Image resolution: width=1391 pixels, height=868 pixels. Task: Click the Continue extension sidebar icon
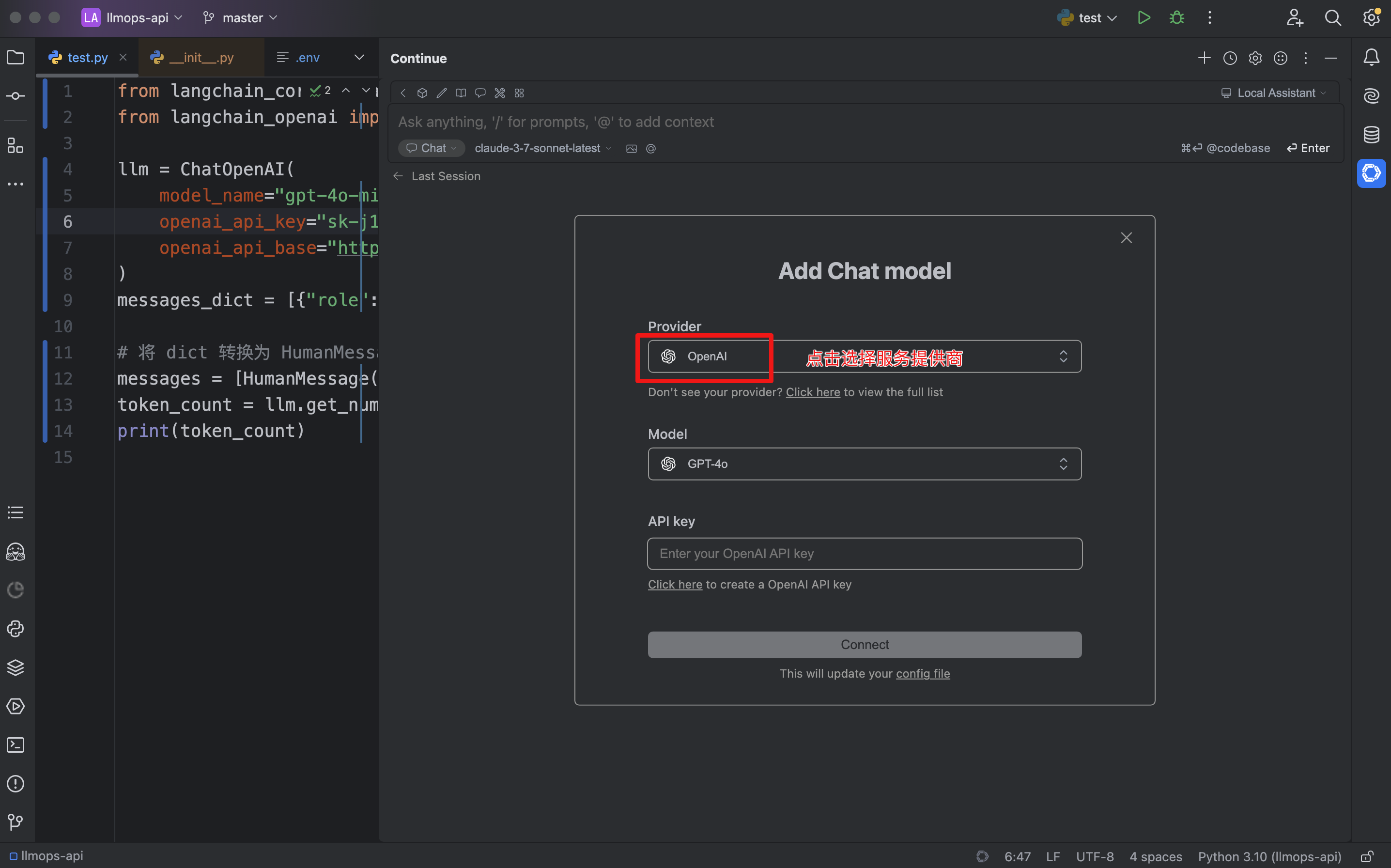pos(1371,173)
